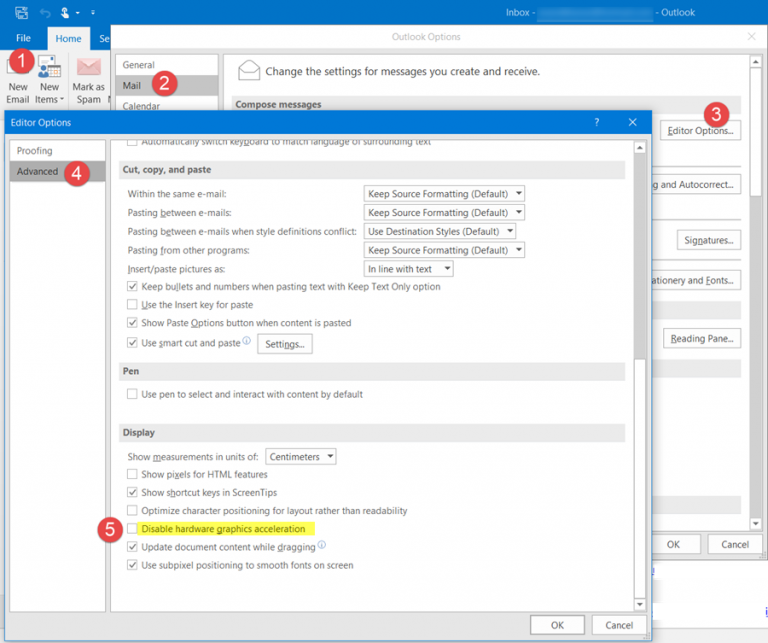Click the Undo arrow in quick access toolbar
This screenshot has width=768, height=643.
pyautogui.click(x=46, y=13)
